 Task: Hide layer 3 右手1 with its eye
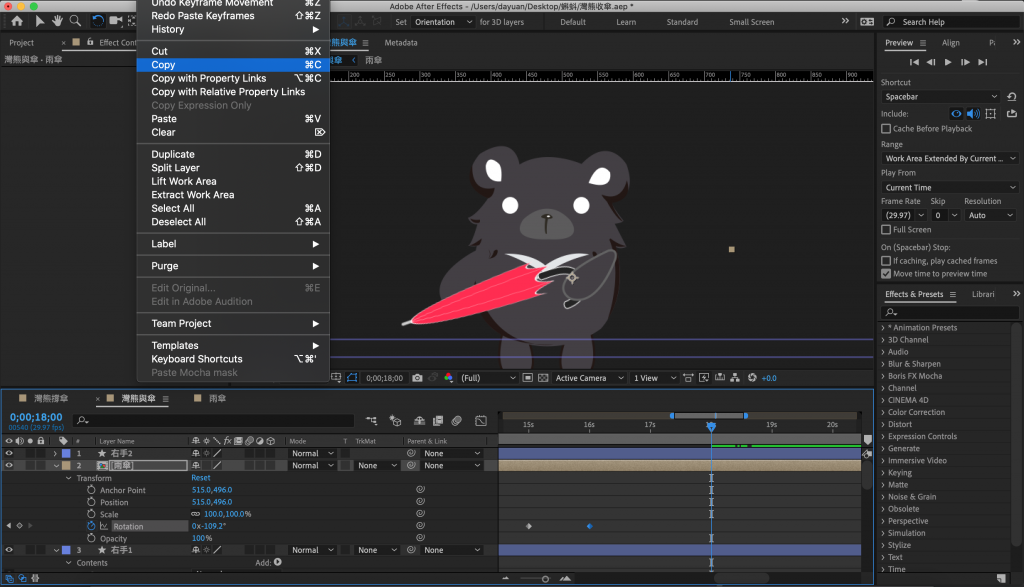[9, 550]
